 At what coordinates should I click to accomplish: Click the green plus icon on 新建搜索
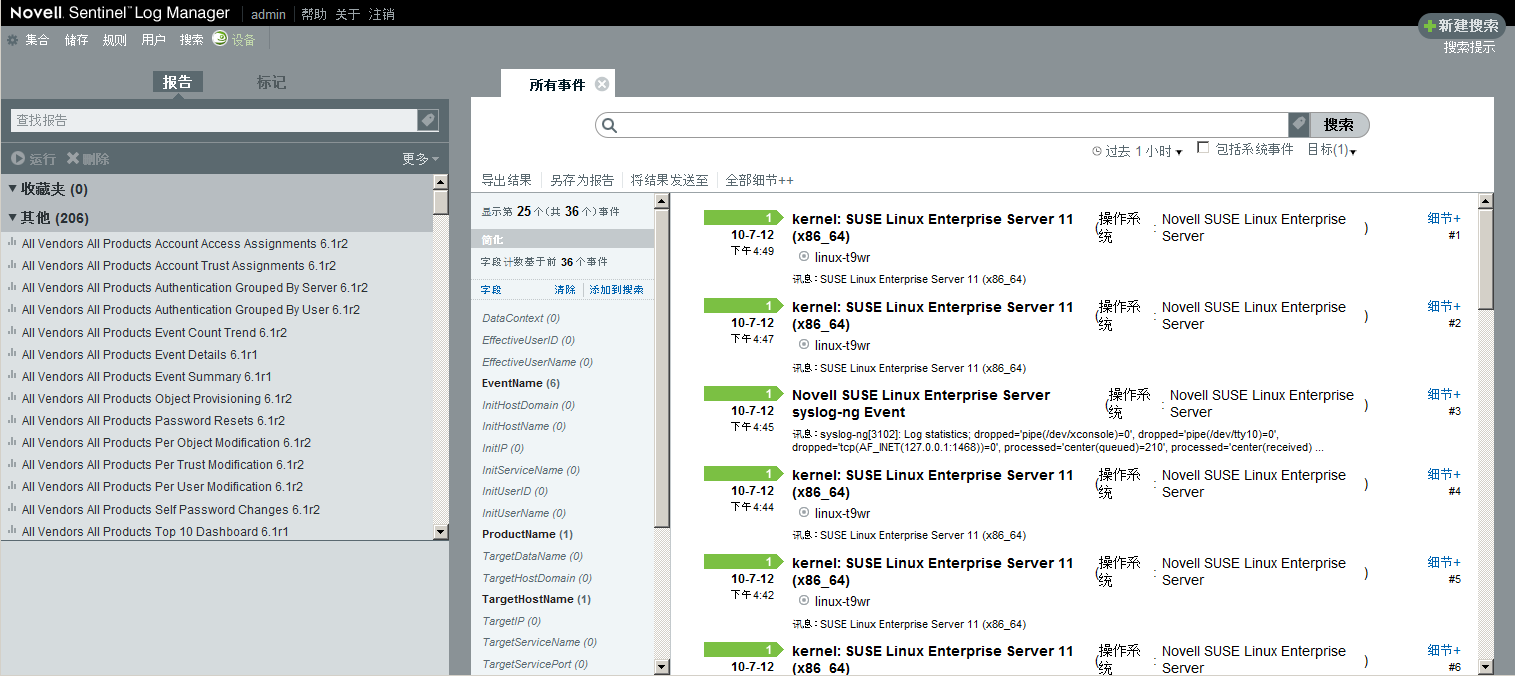1430,26
